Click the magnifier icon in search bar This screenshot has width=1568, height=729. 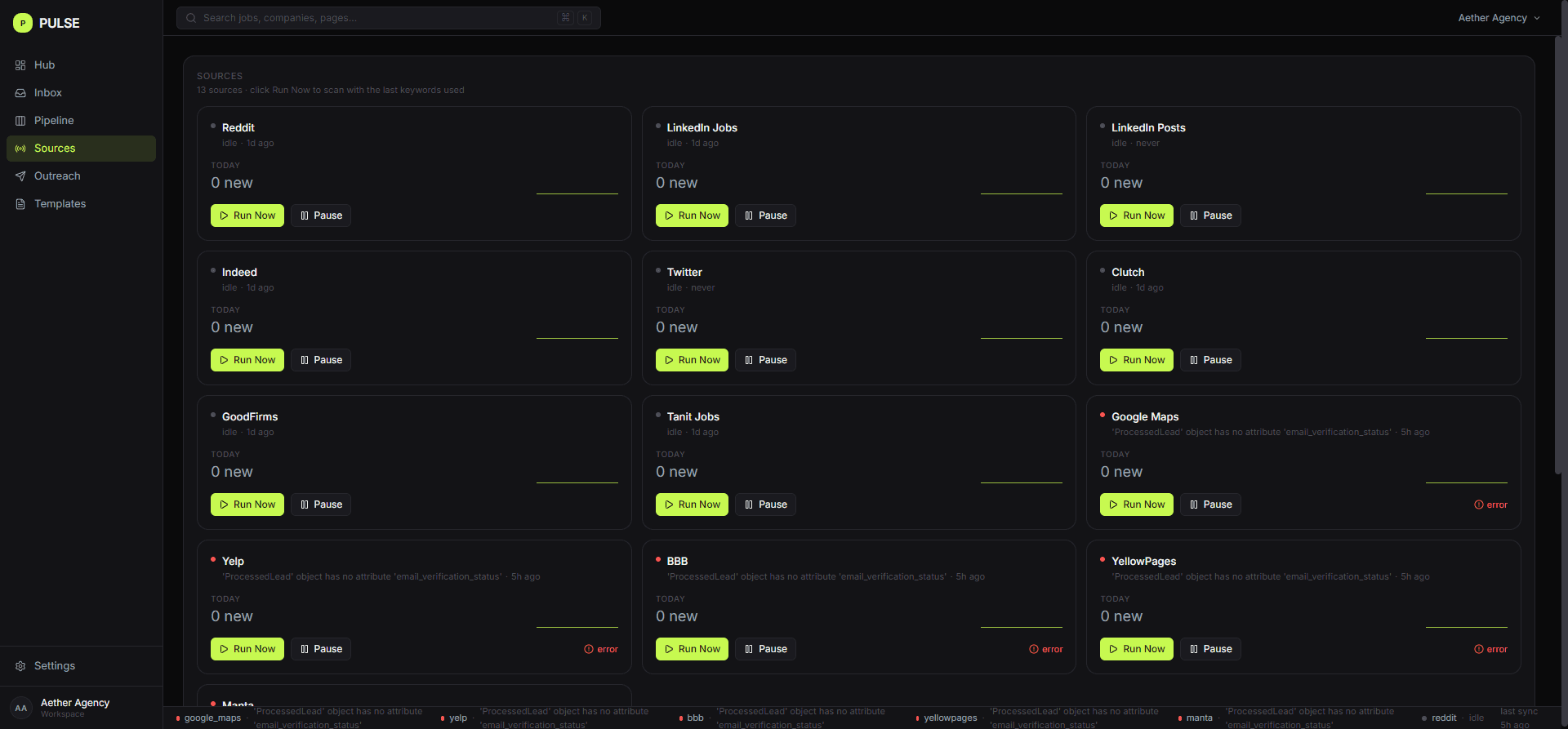tap(191, 18)
